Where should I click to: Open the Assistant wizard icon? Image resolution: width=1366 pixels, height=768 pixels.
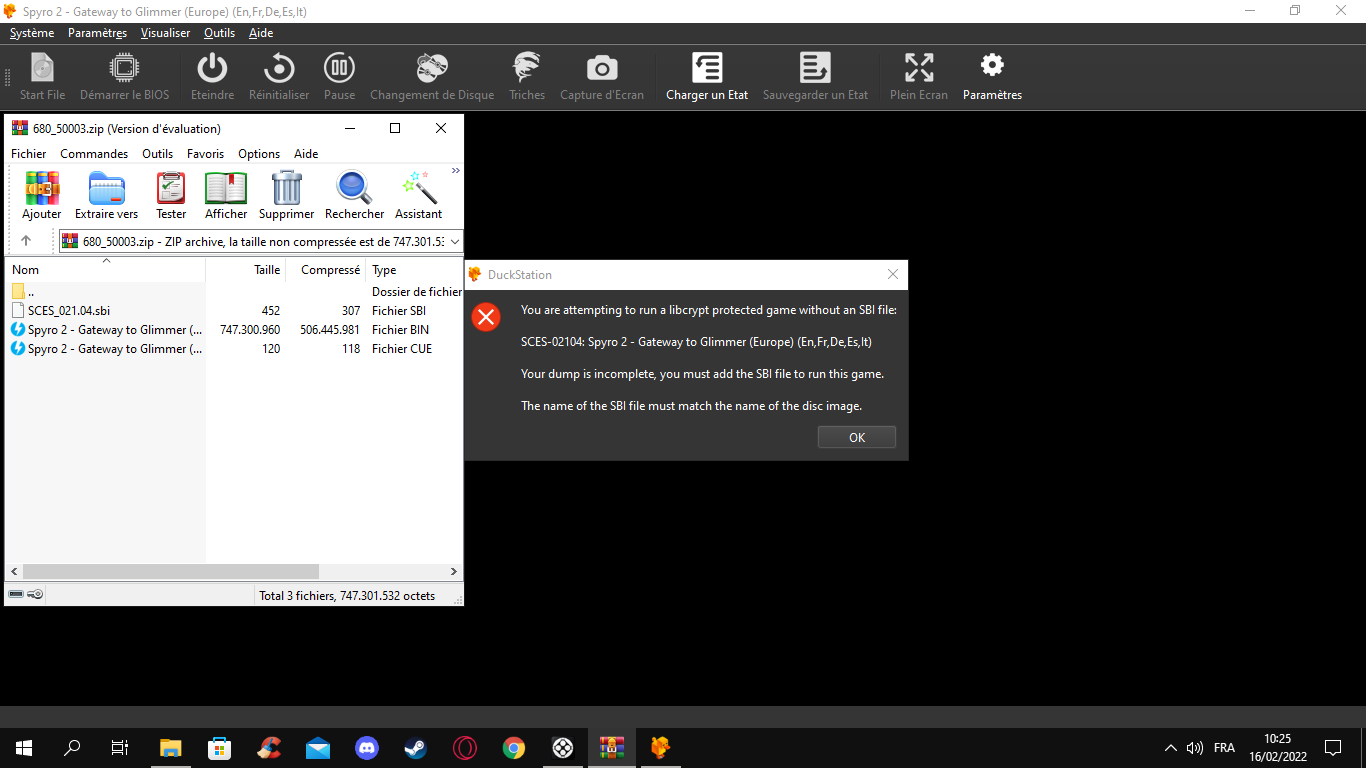[419, 188]
